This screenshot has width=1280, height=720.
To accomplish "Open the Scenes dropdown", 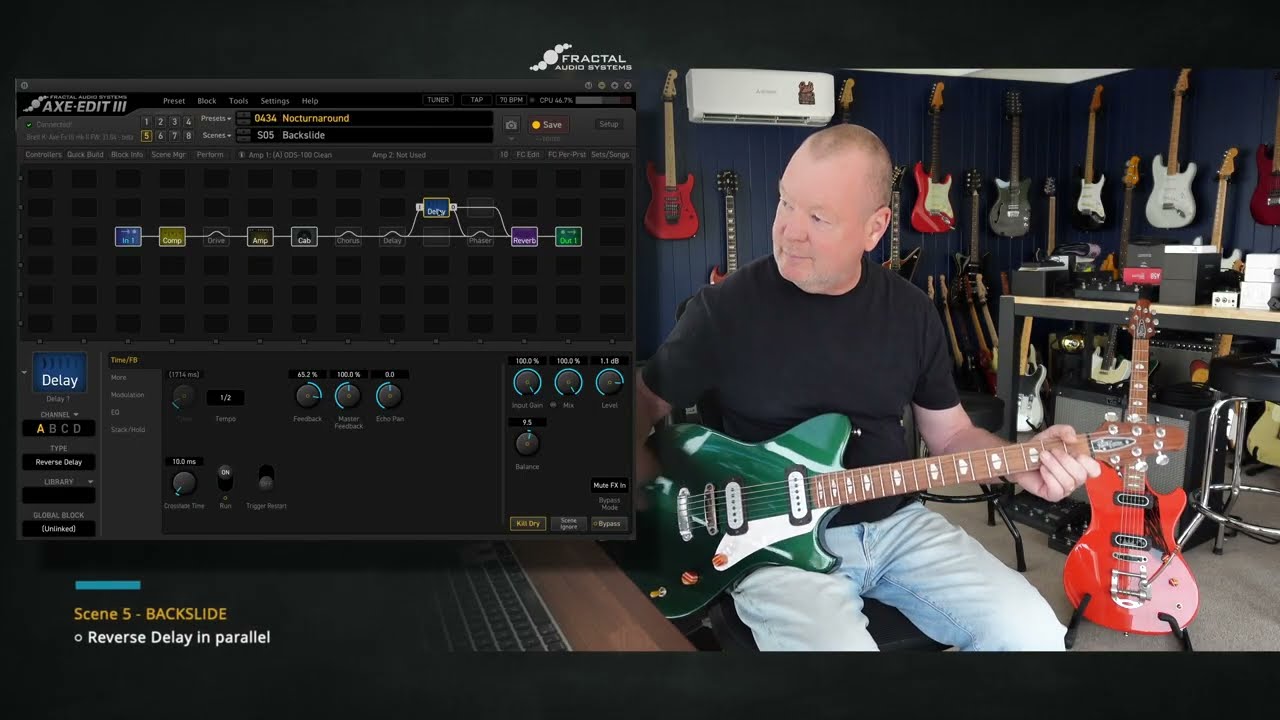I will (x=216, y=135).
